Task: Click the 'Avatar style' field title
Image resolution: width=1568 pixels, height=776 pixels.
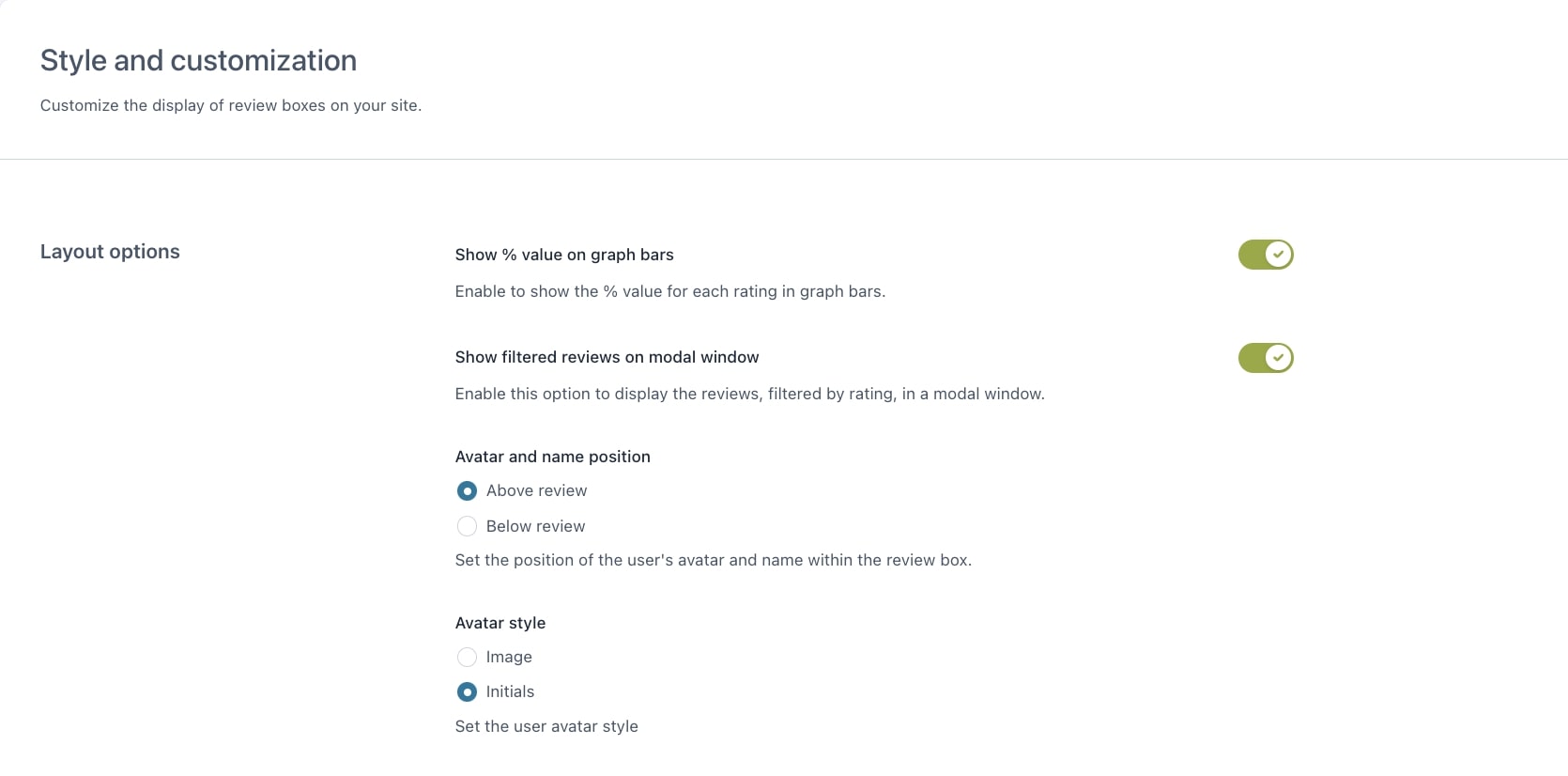Action: 500,623
